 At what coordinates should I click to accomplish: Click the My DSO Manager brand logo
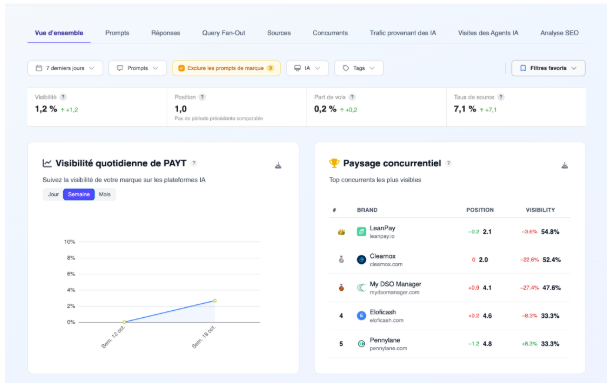(x=361, y=288)
